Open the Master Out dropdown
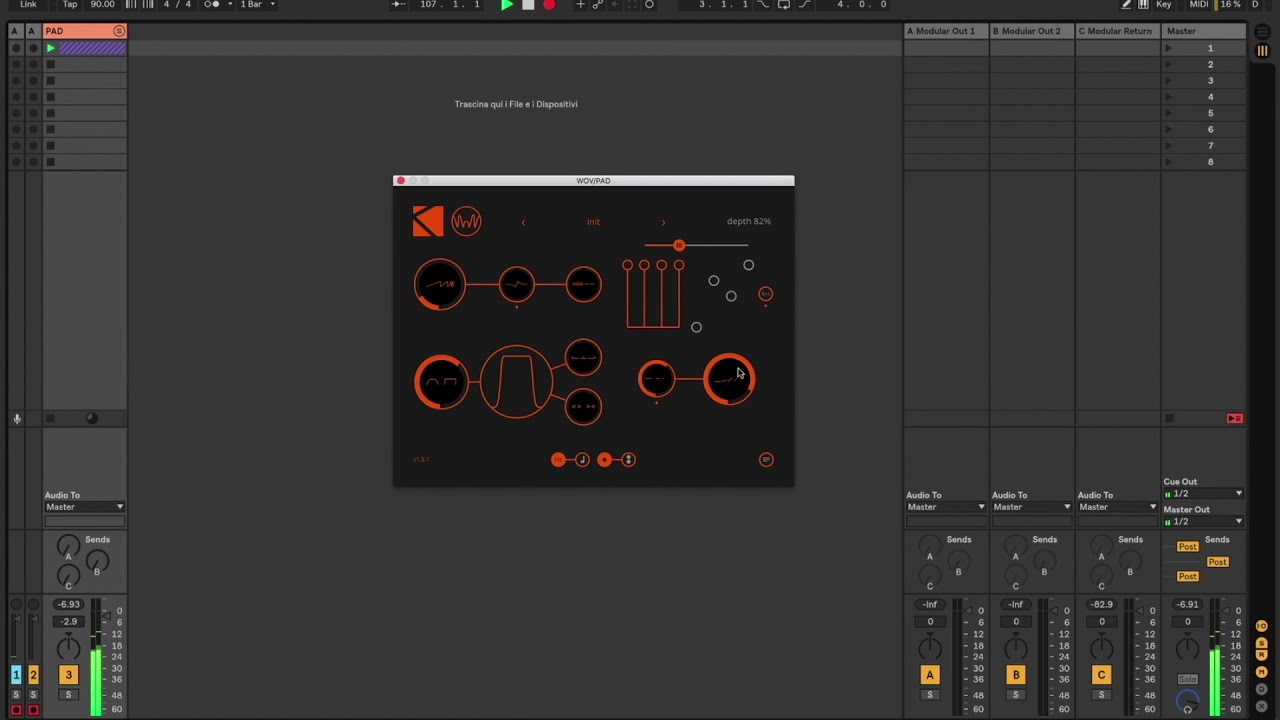1280x720 pixels. tap(1204, 521)
